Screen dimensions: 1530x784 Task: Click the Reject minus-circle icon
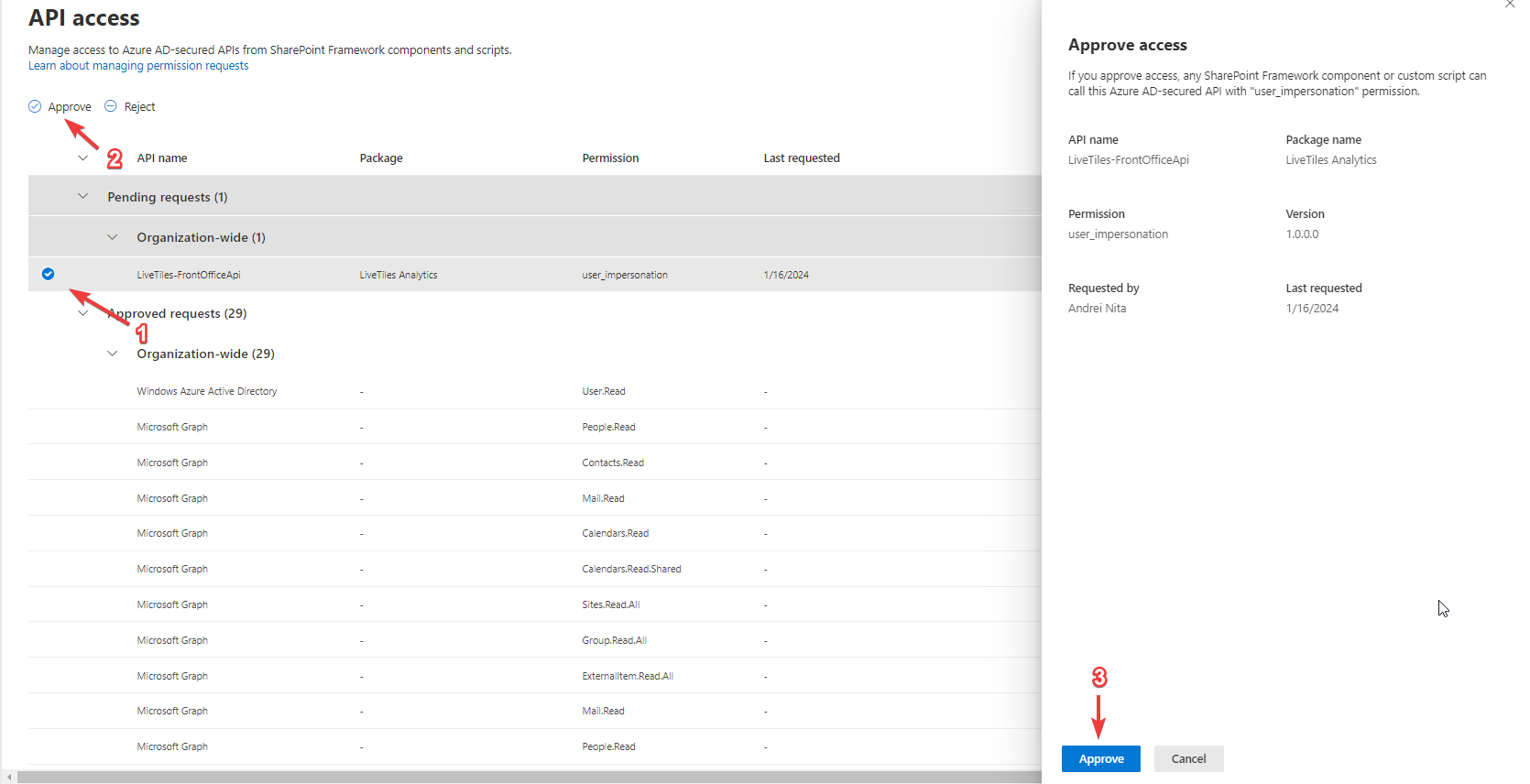click(111, 106)
